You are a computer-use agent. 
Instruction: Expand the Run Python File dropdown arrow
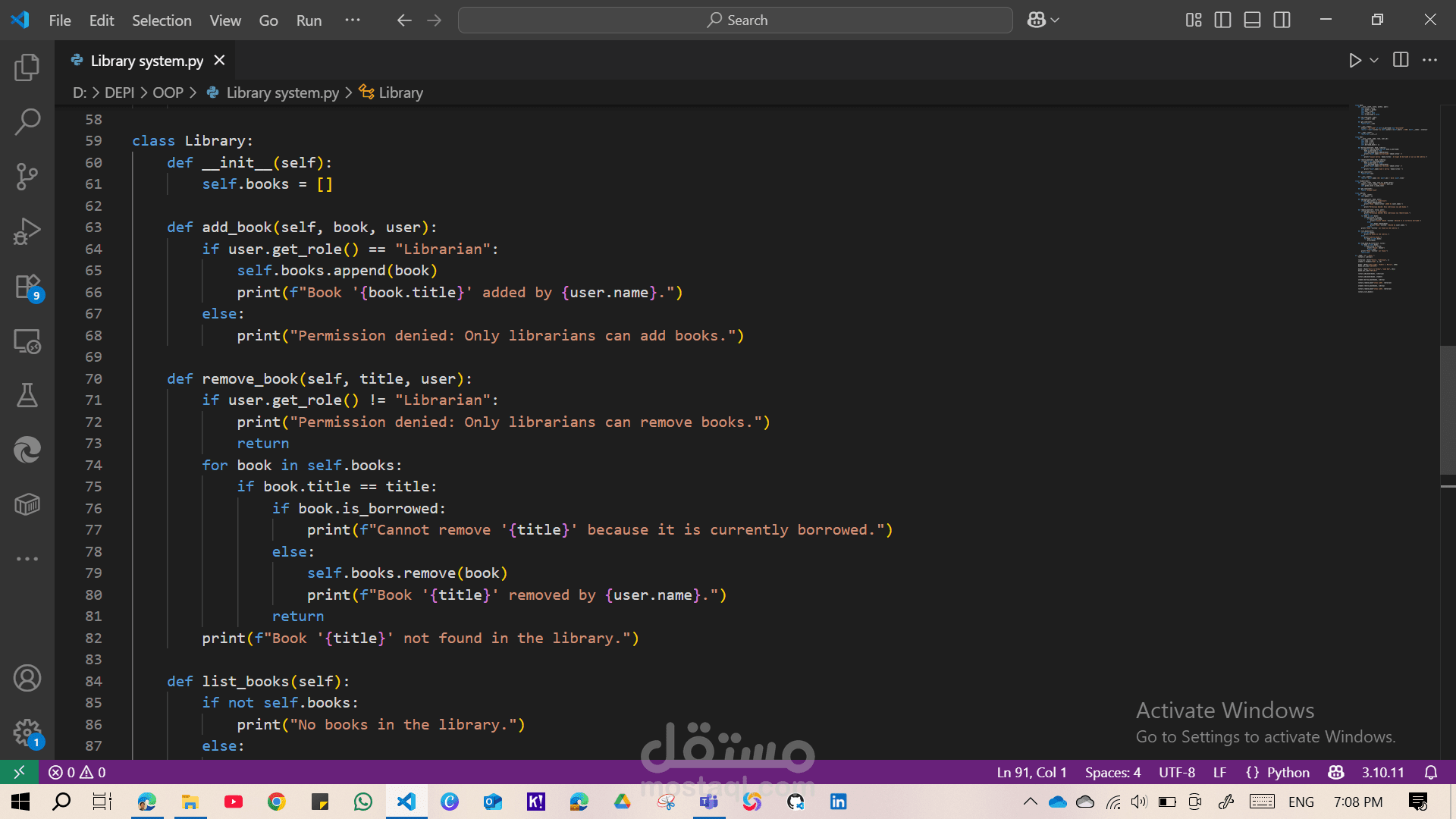pyautogui.click(x=1374, y=60)
